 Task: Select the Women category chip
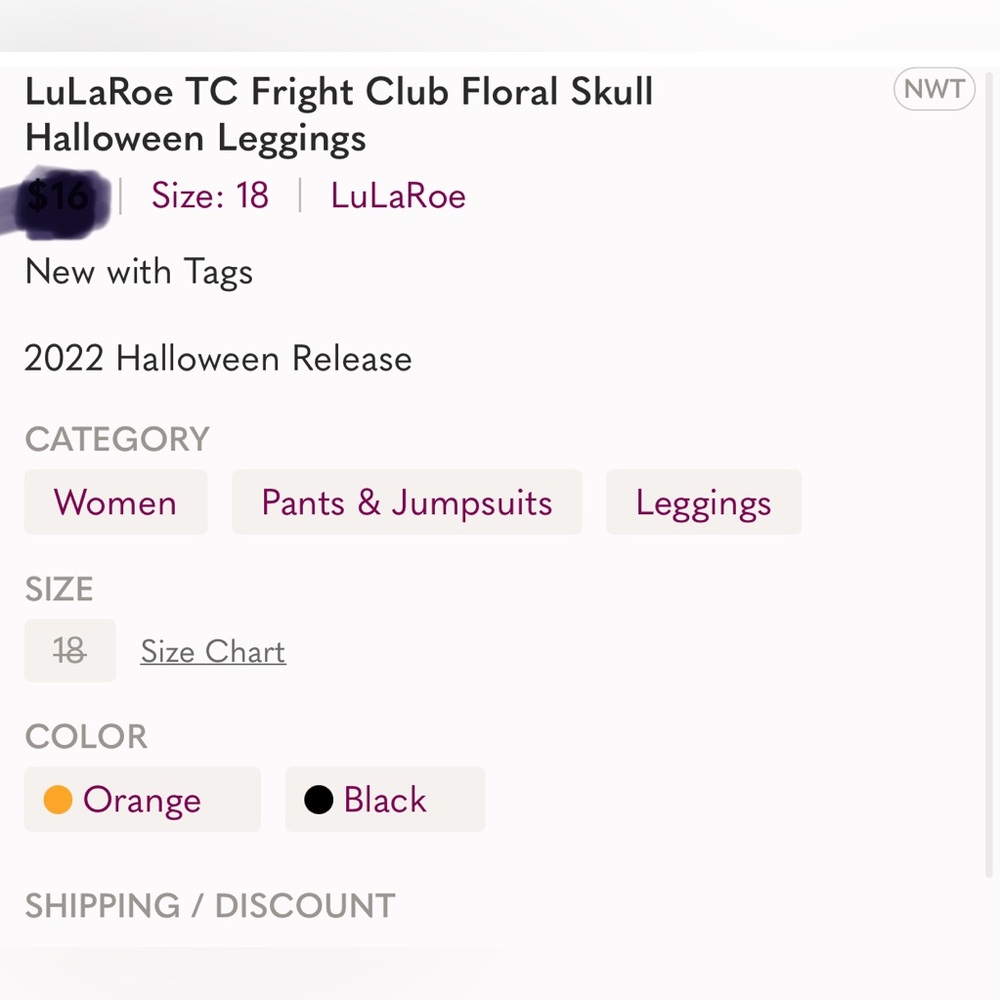(115, 503)
